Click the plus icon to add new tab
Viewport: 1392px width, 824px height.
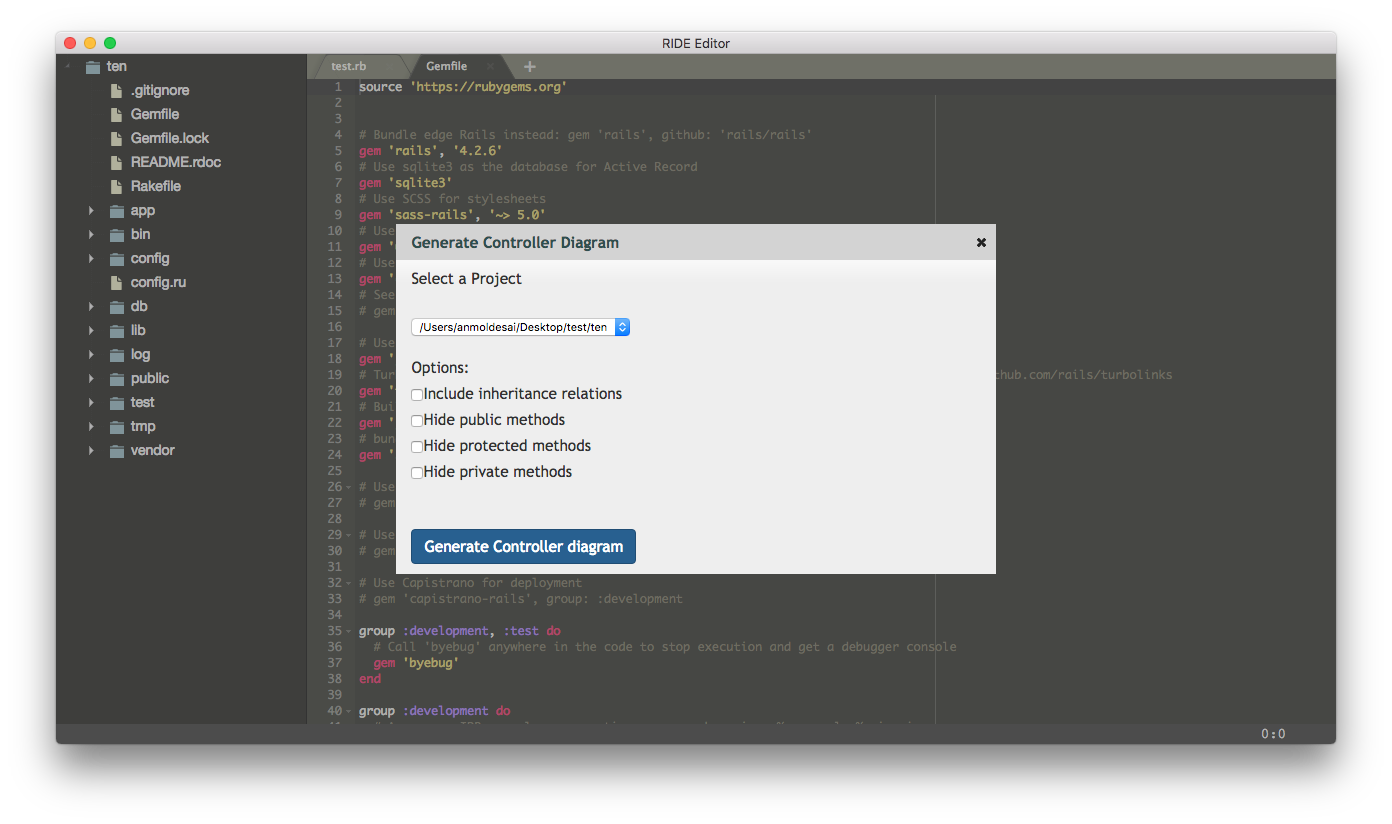point(530,67)
